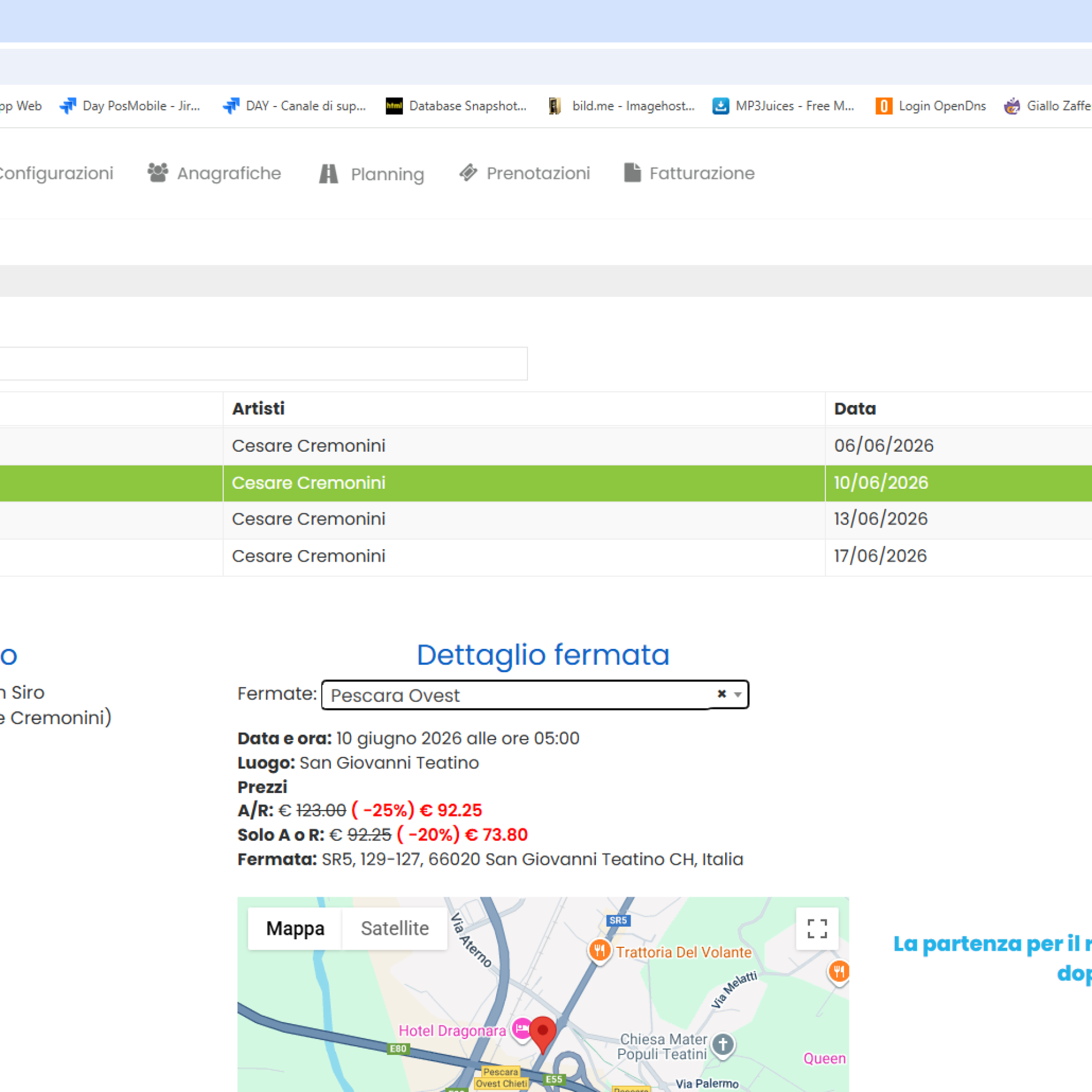This screenshot has width=1092, height=1092.
Task: Expand the Fermate dropdown arrow
Action: (x=738, y=694)
